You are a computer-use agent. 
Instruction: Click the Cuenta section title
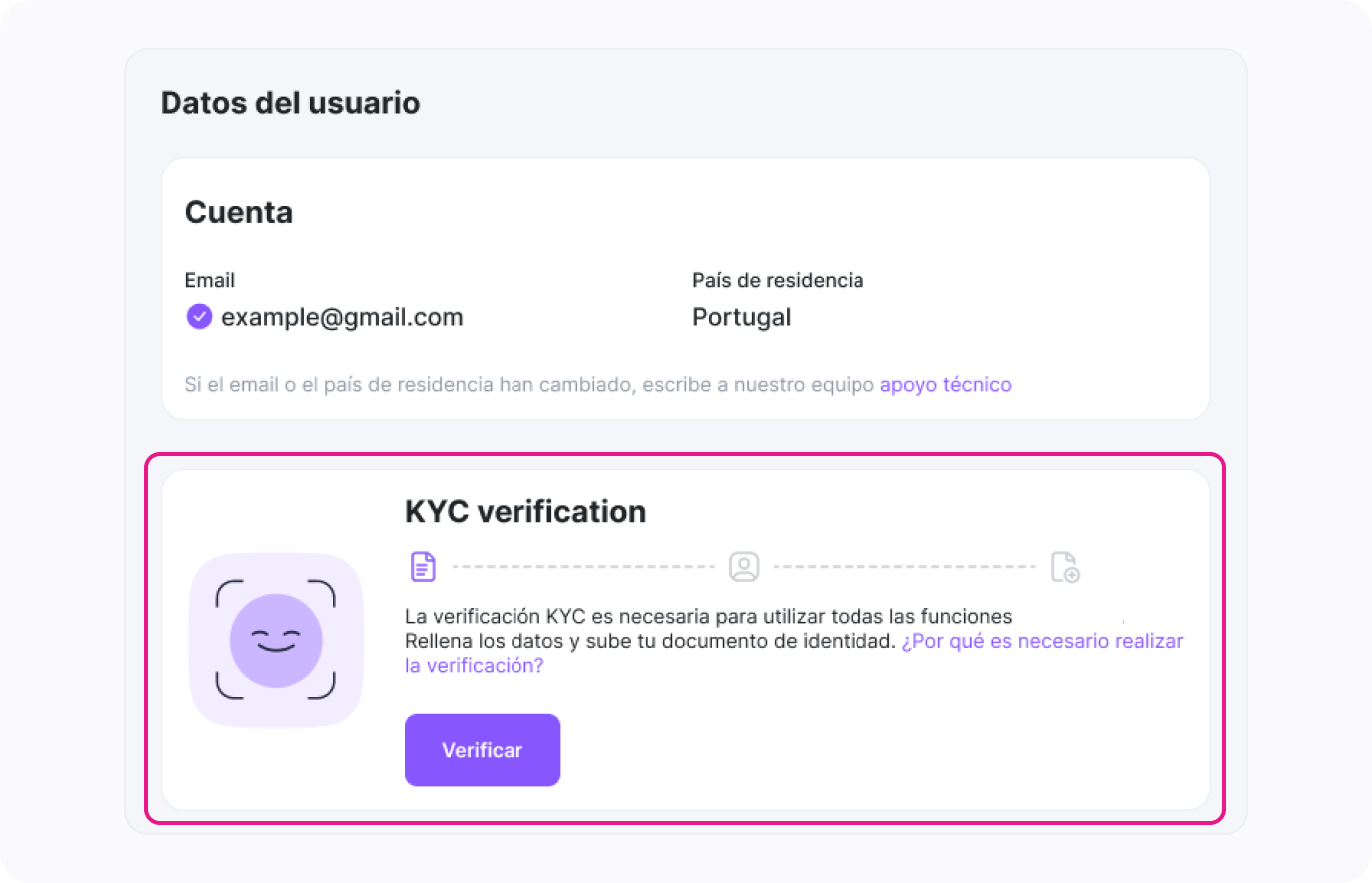pos(239,212)
